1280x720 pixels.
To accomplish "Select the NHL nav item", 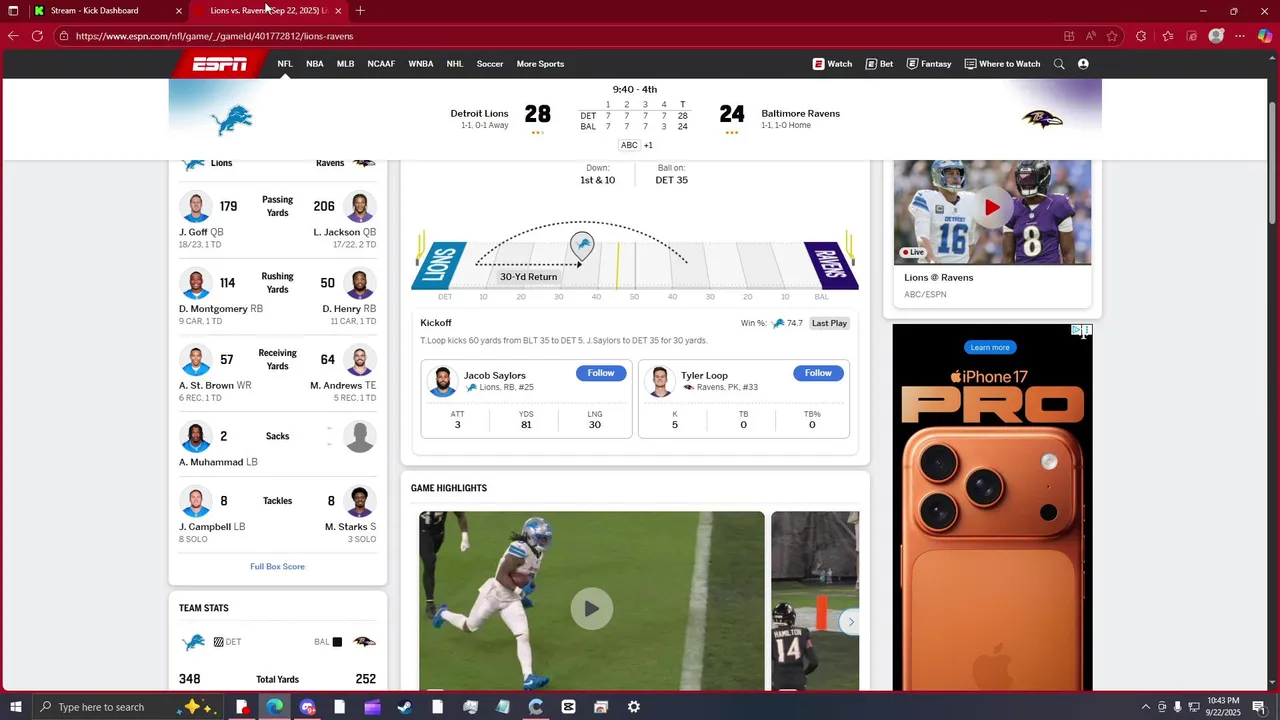I will [455, 64].
